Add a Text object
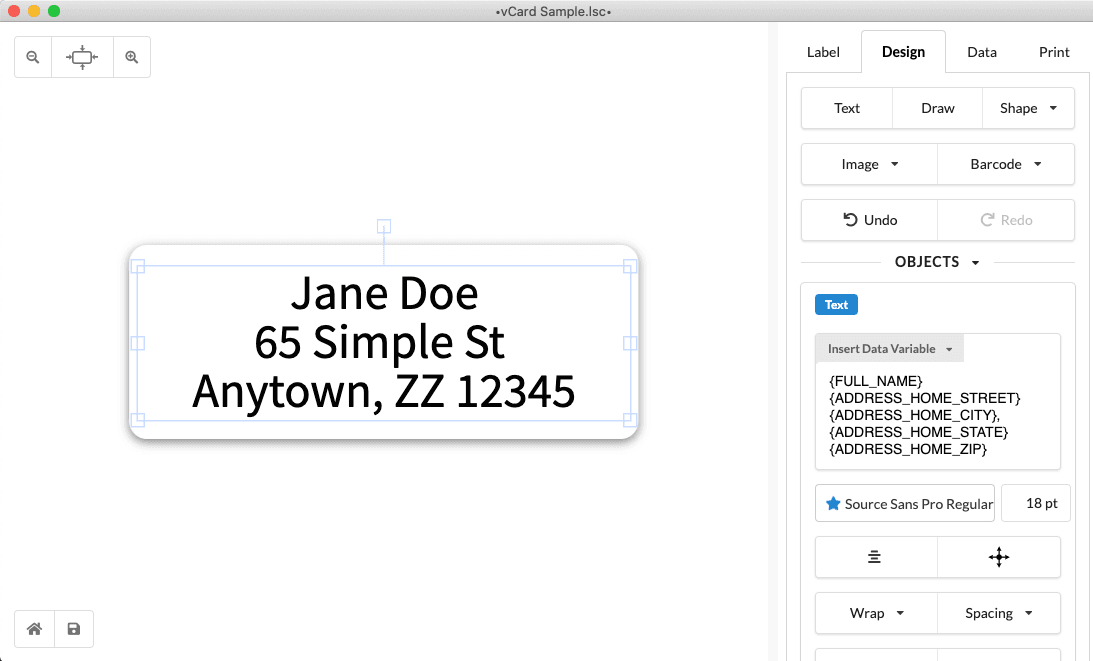Image resolution: width=1093 pixels, height=661 pixels. (x=846, y=108)
